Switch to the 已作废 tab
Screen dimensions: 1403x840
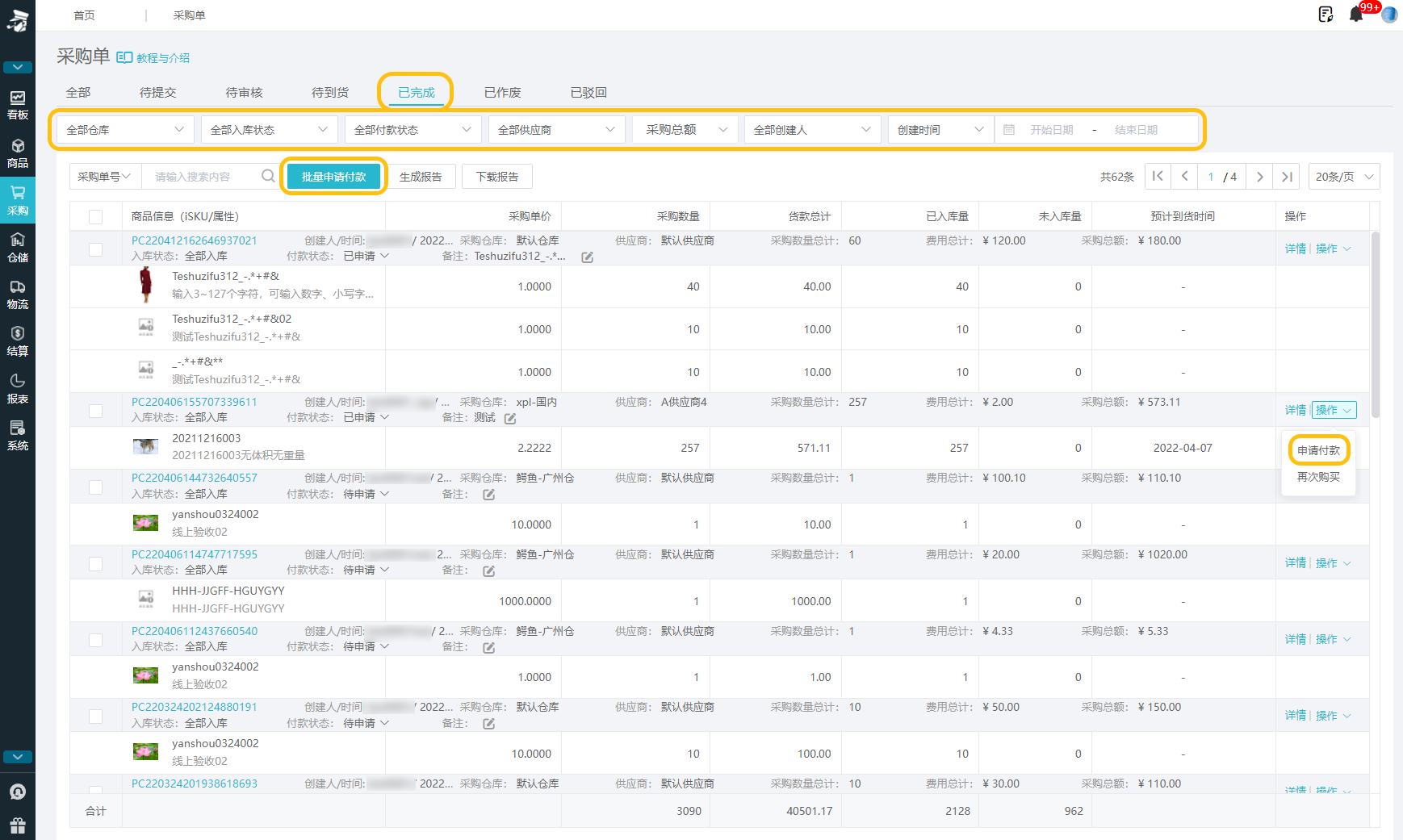click(502, 92)
